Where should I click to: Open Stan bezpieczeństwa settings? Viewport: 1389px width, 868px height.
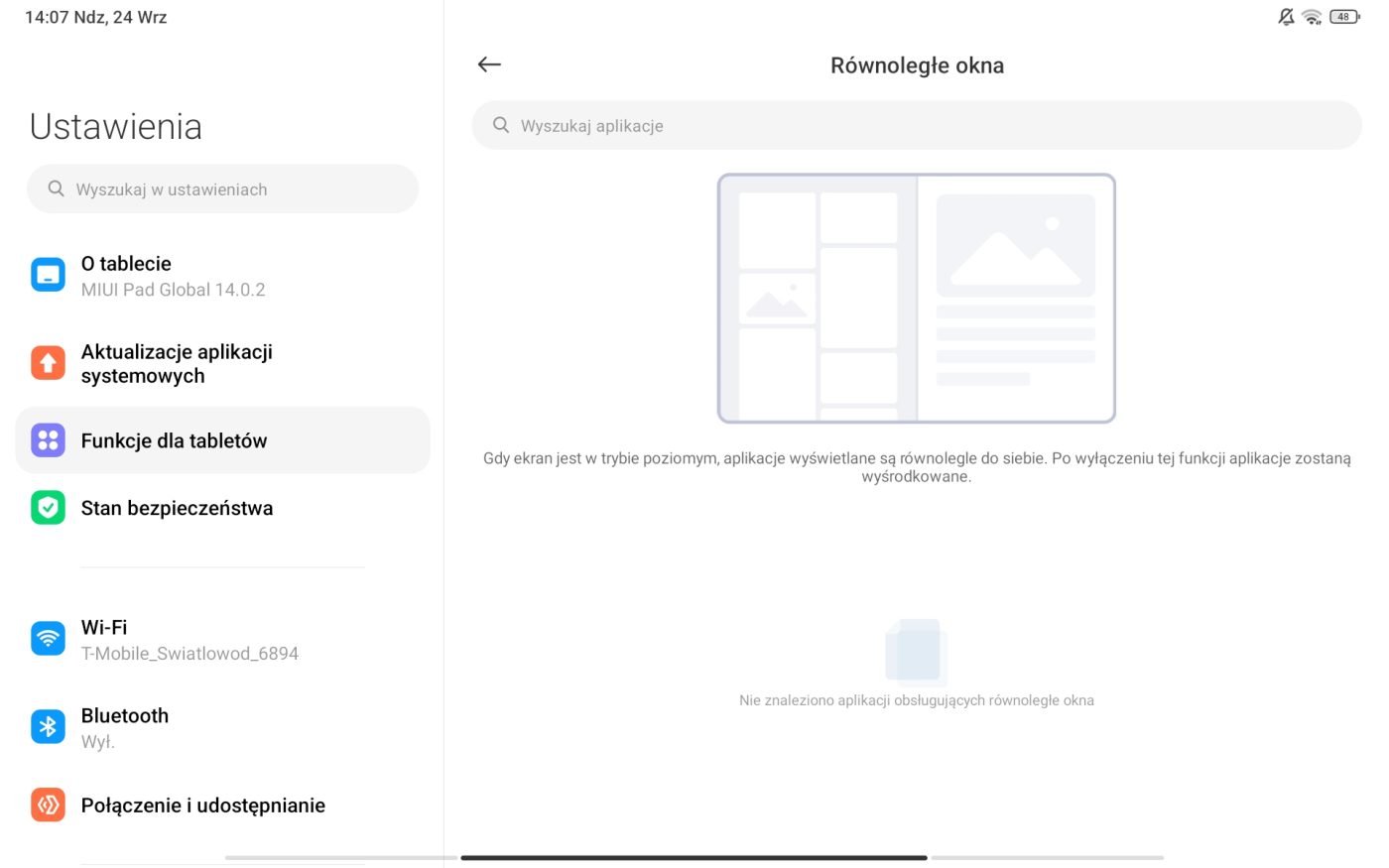tap(177, 508)
